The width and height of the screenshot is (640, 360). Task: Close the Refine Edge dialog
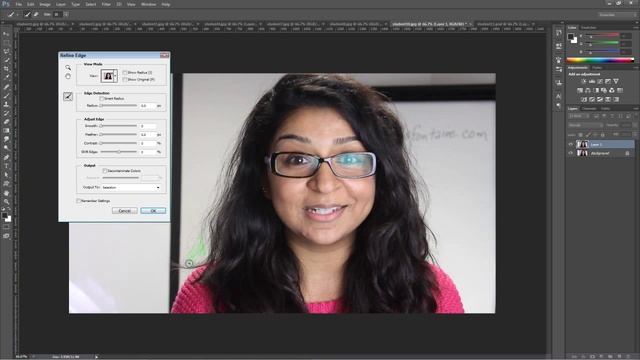164,55
